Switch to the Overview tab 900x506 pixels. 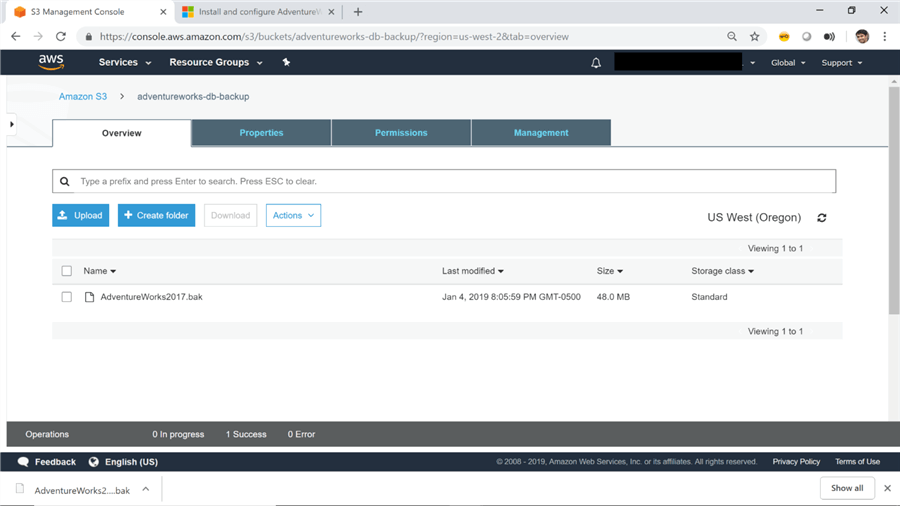[122, 133]
